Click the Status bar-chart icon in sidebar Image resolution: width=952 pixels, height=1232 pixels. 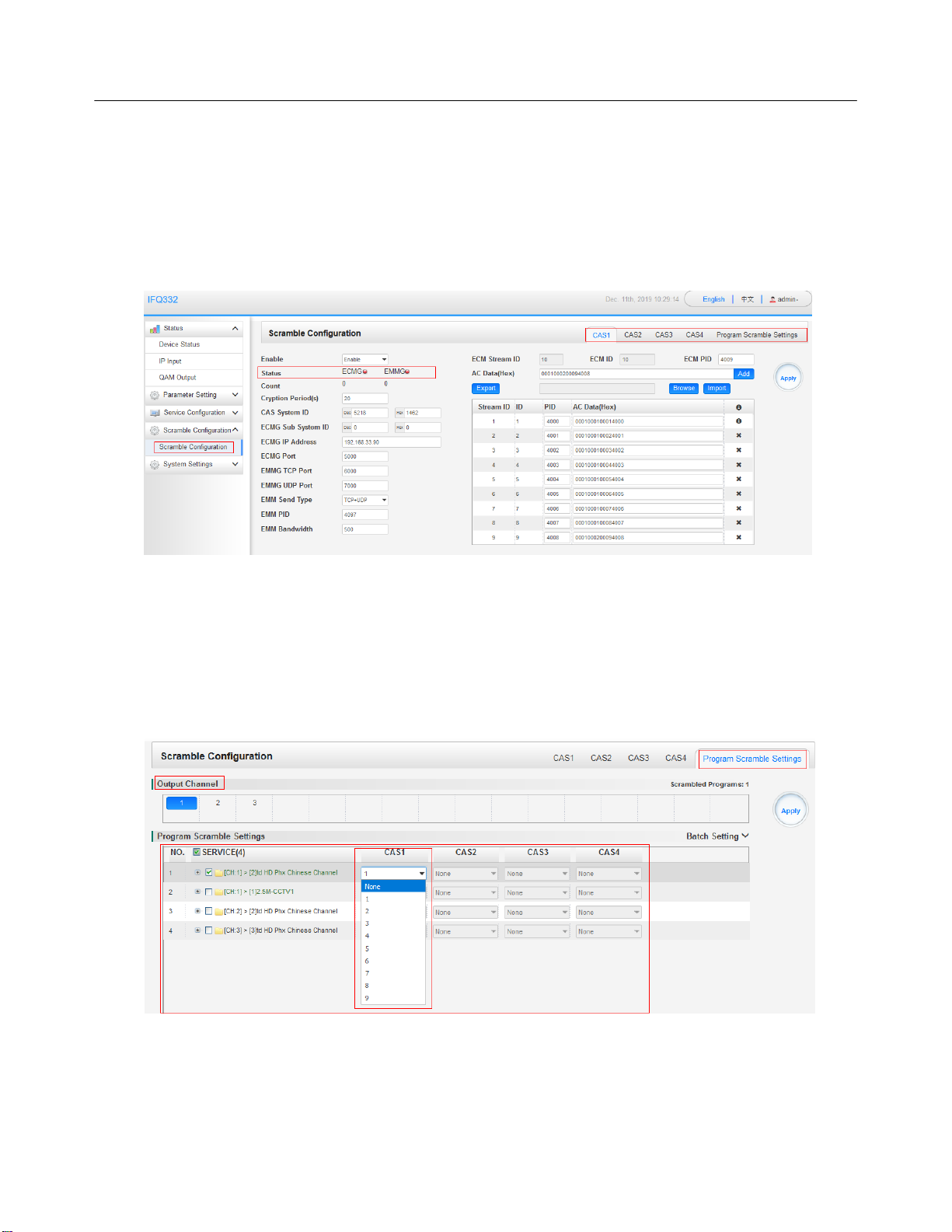(155, 329)
